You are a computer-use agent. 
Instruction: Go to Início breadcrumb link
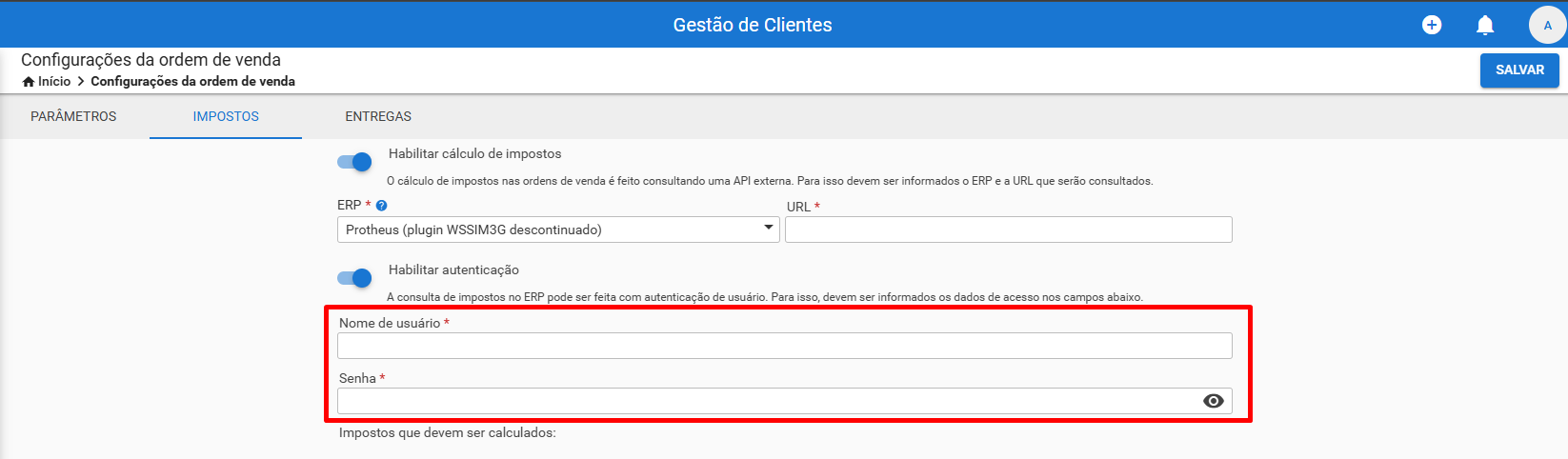(54, 82)
